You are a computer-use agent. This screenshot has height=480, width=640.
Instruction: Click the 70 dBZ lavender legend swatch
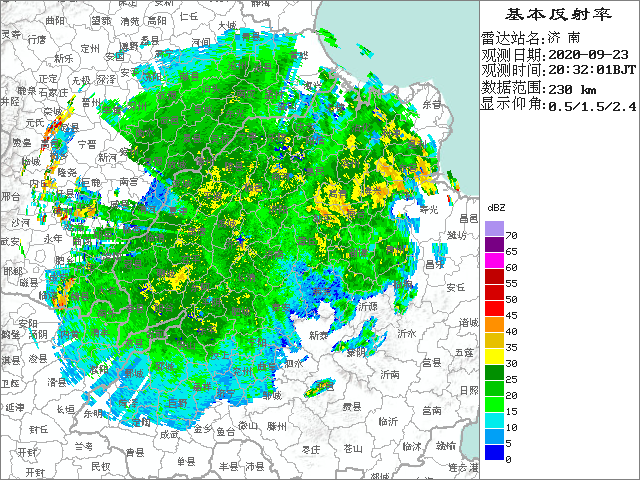[493, 229]
